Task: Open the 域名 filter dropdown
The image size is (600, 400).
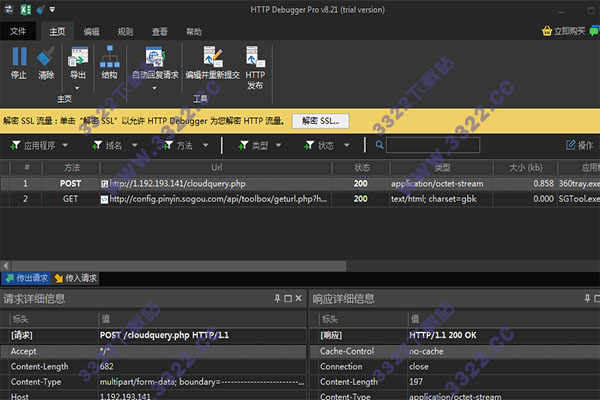Action: pos(135,145)
